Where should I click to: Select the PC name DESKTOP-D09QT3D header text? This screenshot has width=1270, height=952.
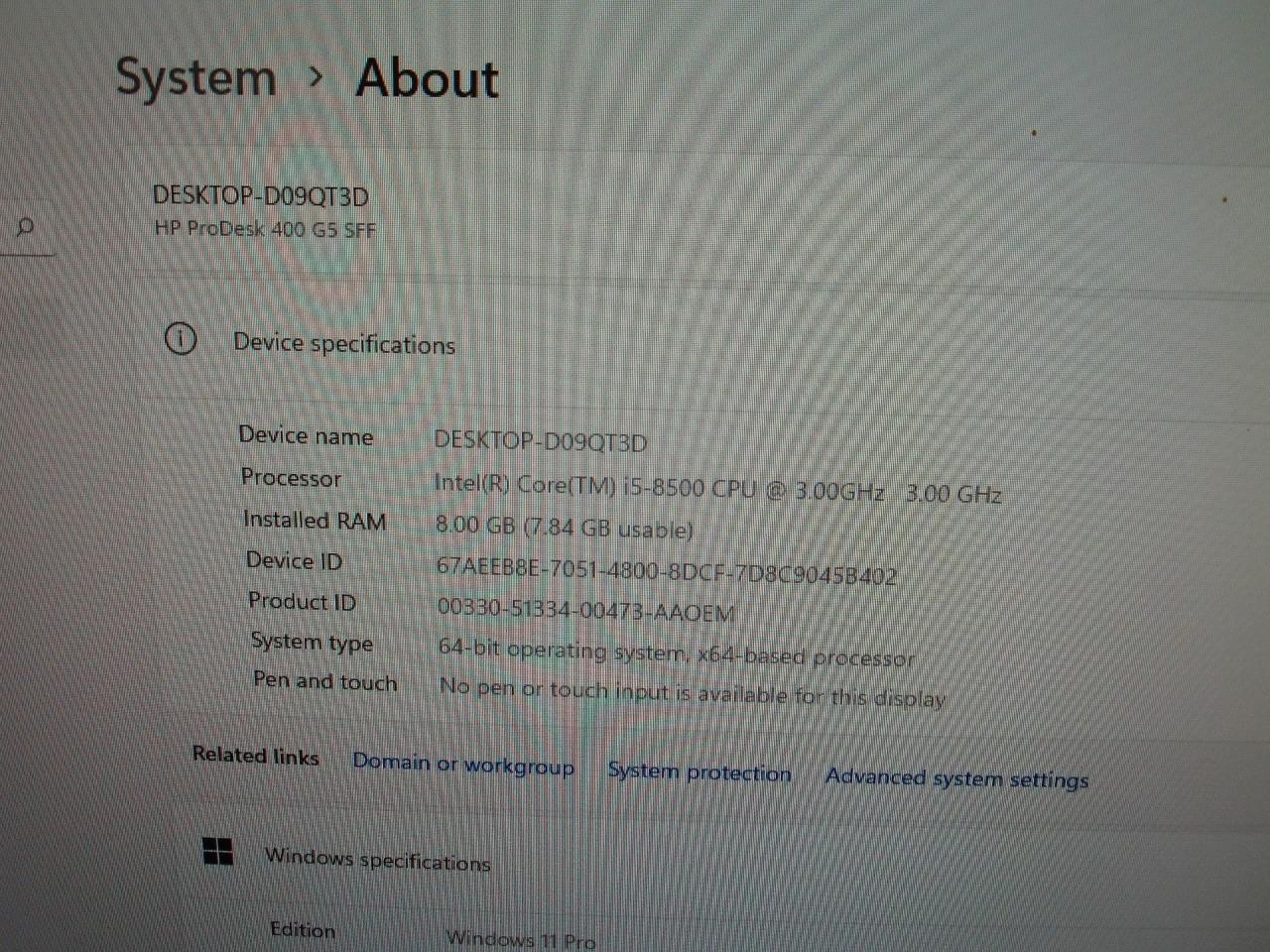point(261,196)
